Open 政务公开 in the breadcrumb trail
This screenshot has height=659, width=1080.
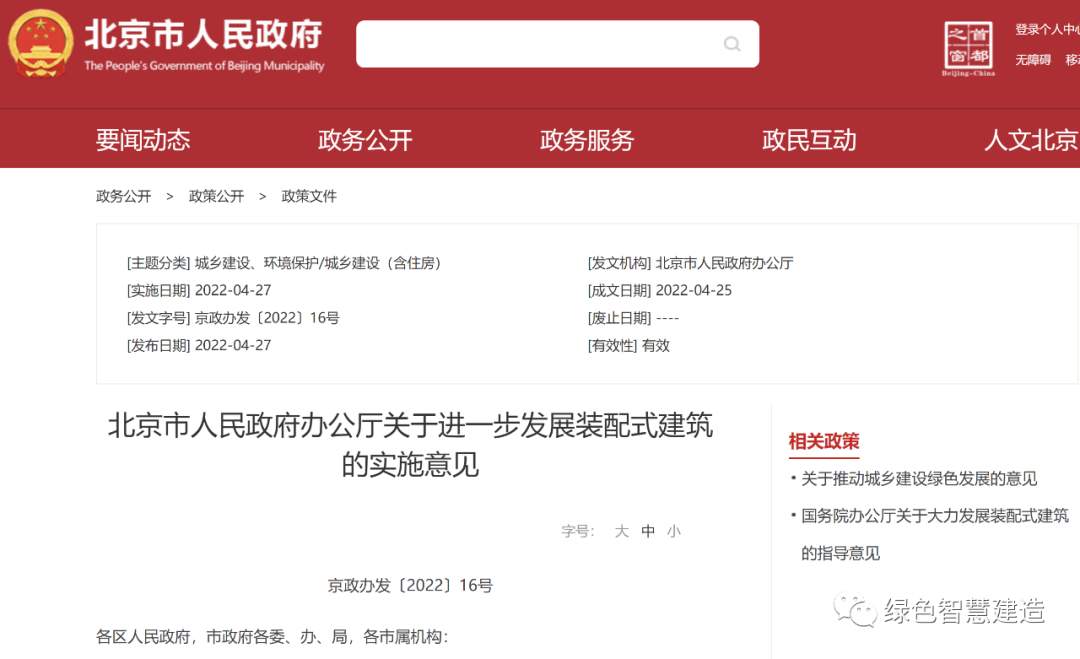point(123,196)
